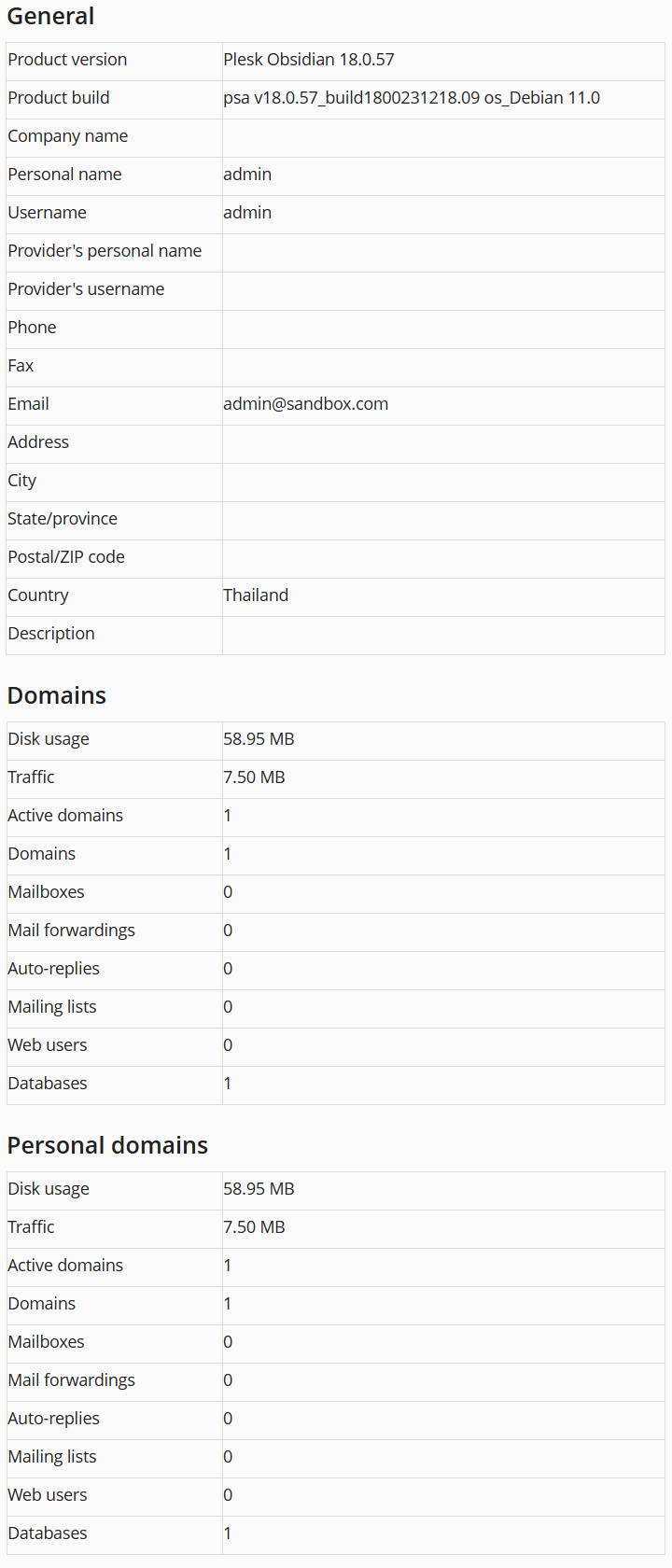The image size is (672, 1568).
Task: Click the empty Company name value cell
Action: [x=442, y=136]
